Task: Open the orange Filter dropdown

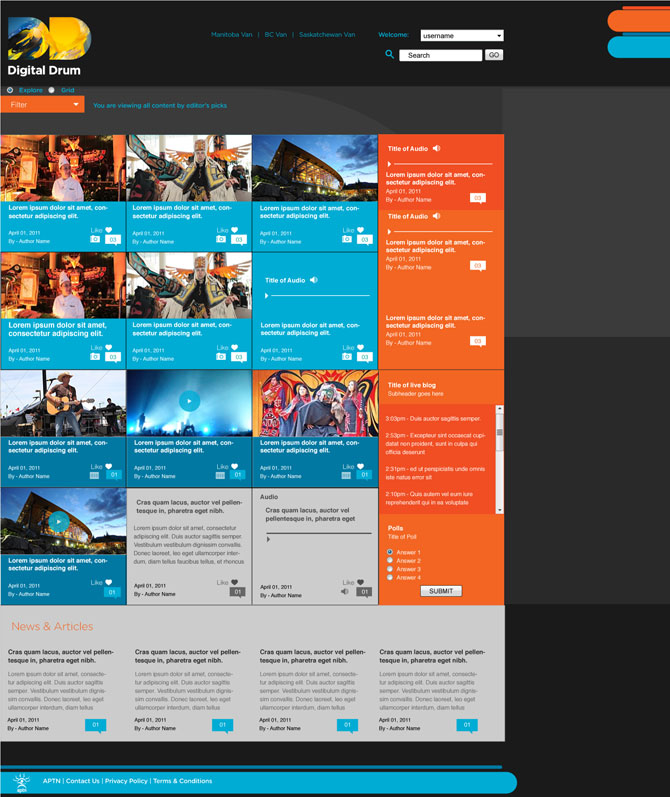Action: click(x=42, y=104)
